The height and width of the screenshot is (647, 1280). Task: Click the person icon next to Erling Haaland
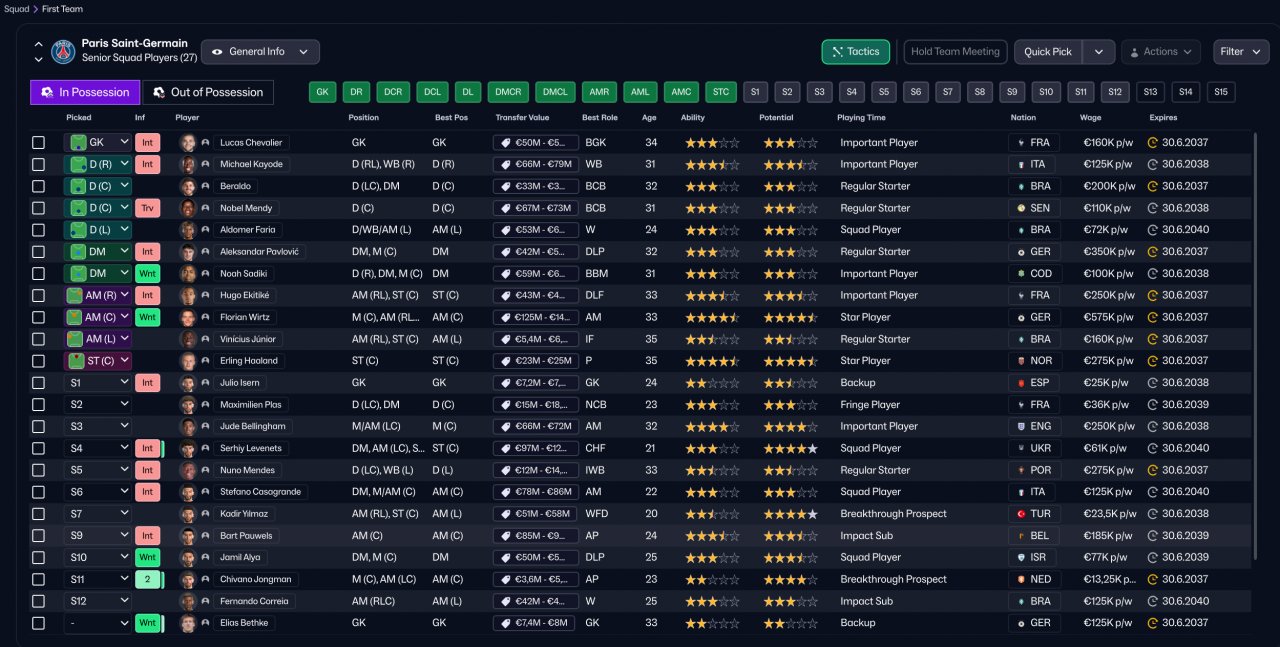(x=205, y=361)
